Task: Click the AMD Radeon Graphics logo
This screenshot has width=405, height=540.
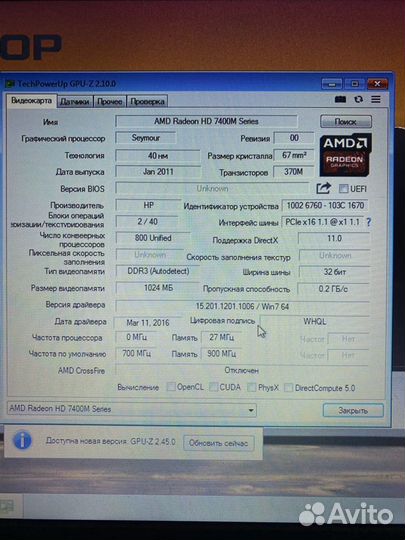Action: [345, 155]
